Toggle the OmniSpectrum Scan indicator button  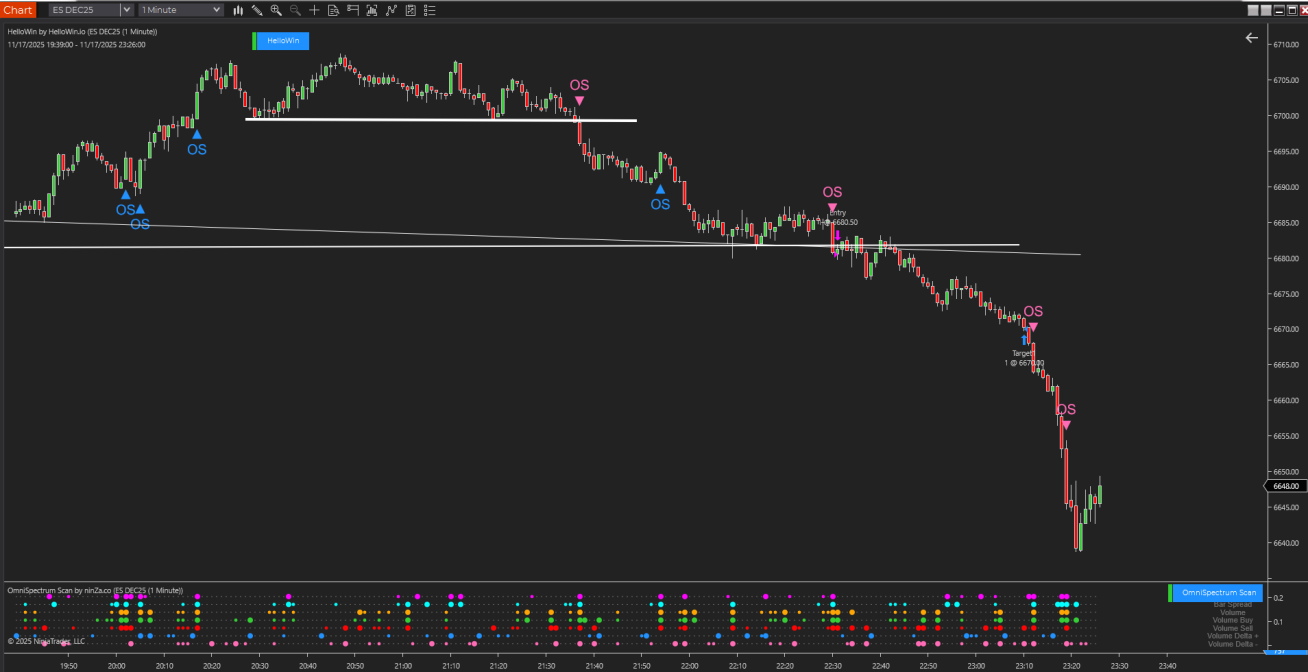point(1219,593)
